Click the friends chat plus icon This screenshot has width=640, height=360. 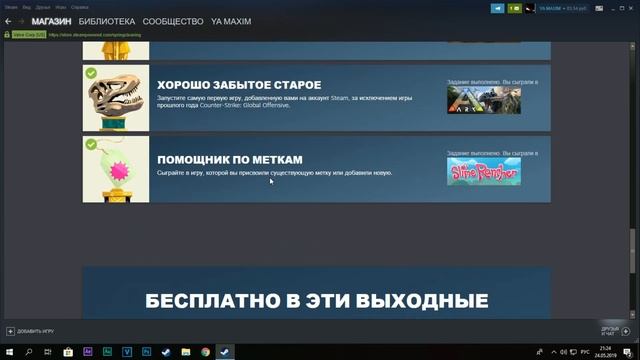click(x=626, y=331)
